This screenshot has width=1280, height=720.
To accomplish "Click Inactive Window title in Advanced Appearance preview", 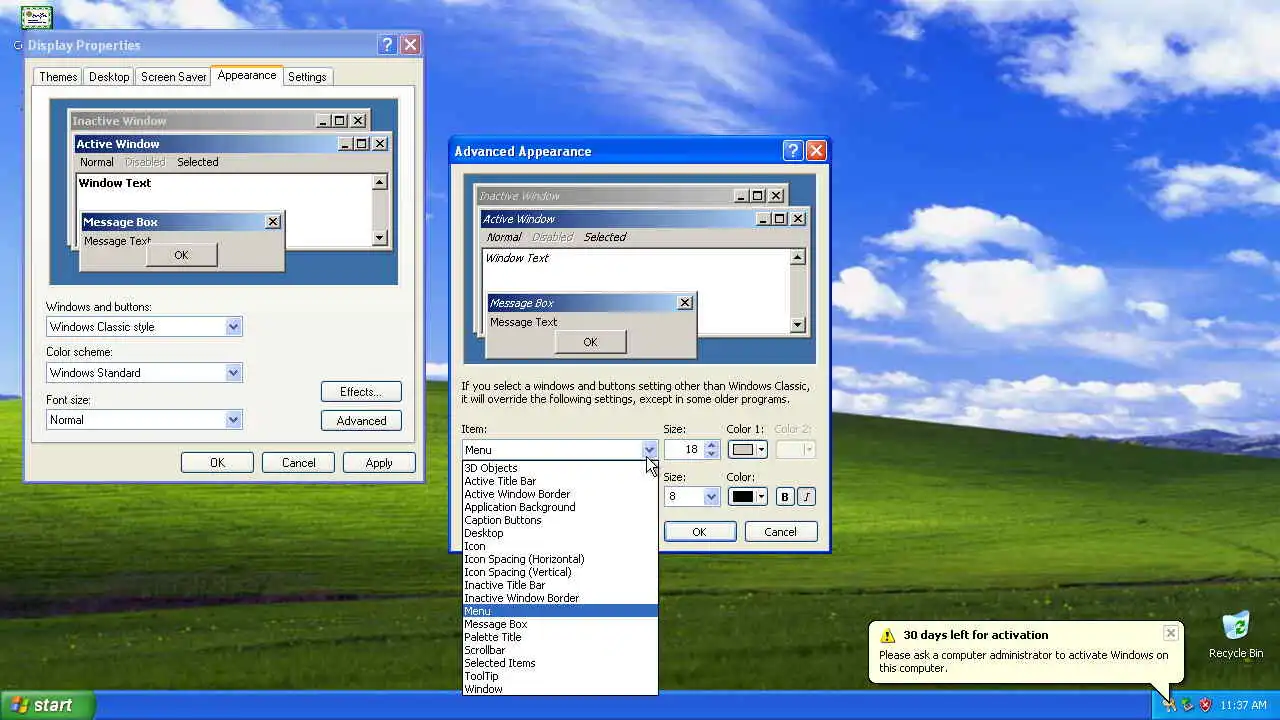I will tap(519, 196).
